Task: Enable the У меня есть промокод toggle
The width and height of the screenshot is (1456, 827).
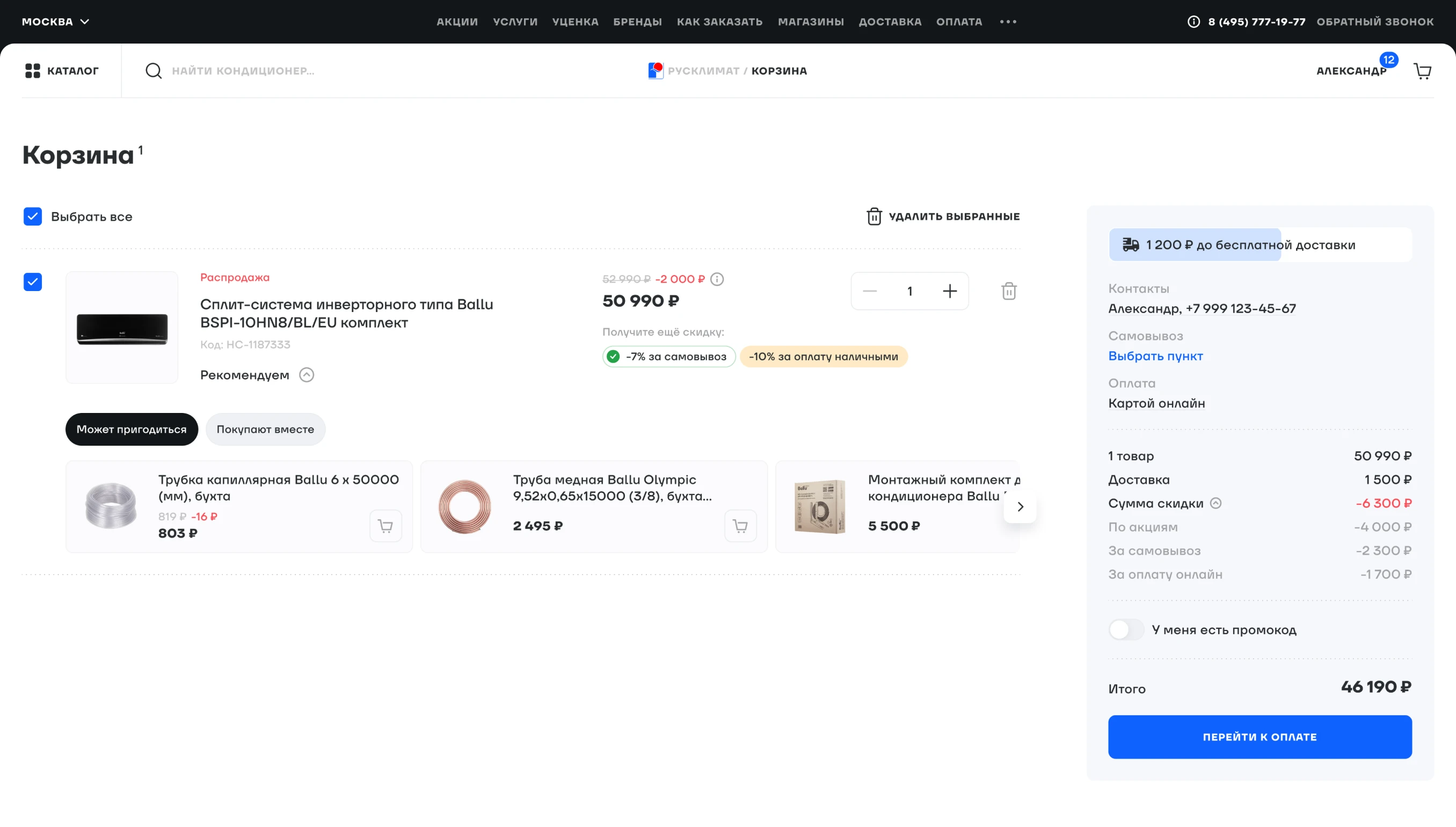Action: [x=1125, y=630]
